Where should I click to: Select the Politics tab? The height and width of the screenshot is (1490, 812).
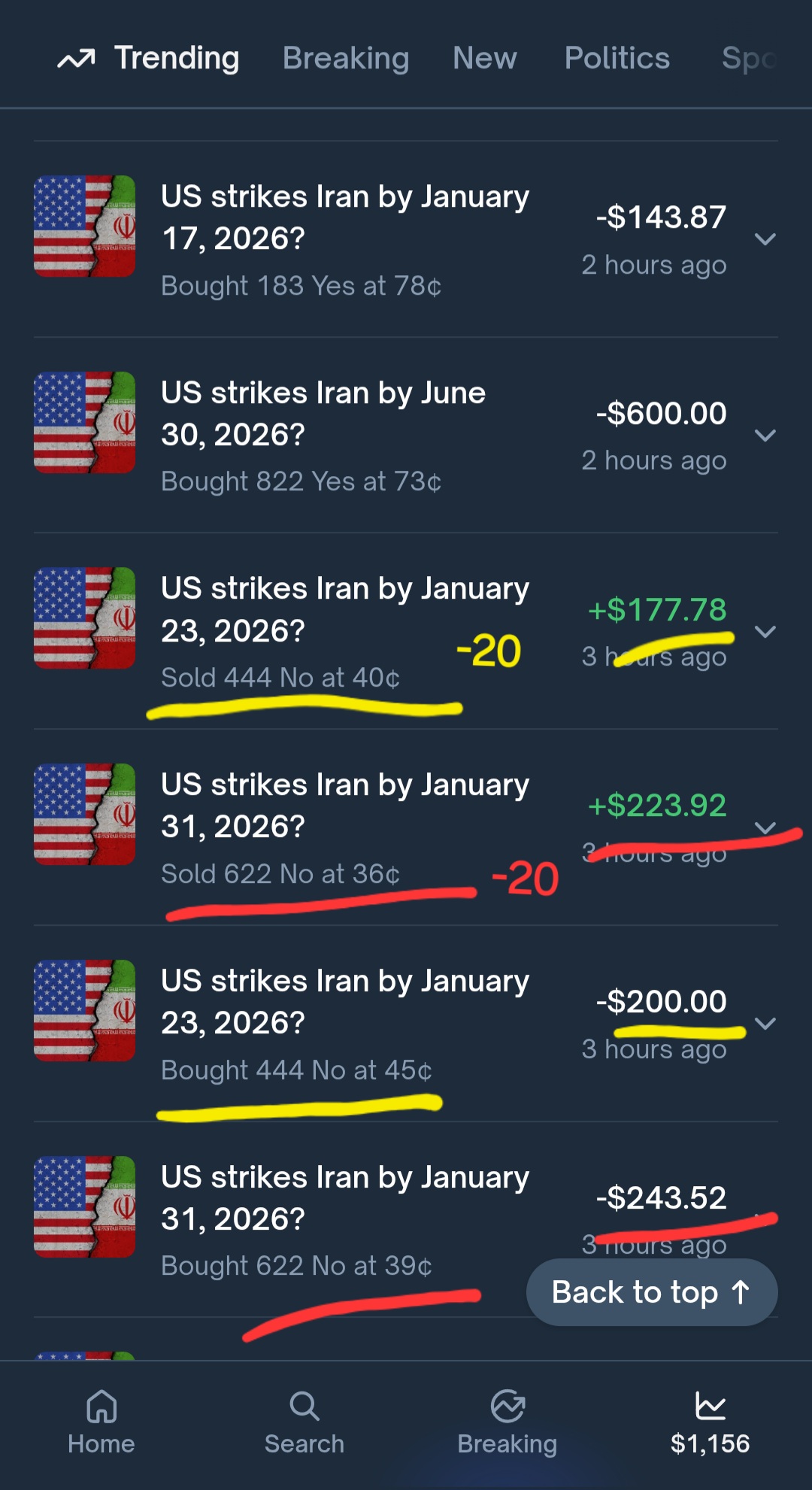pyautogui.click(x=617, y=59)
